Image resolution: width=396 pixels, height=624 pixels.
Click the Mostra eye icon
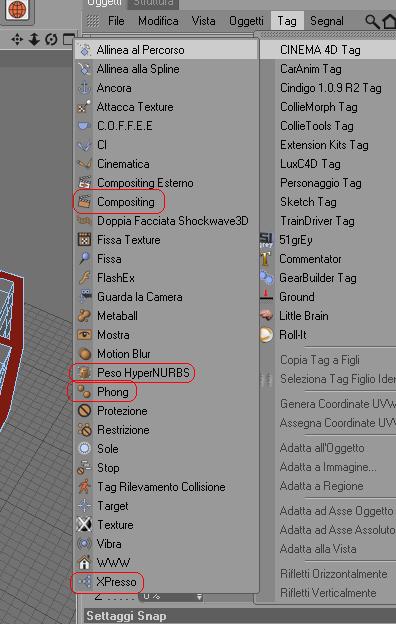[x=84, y=335]
